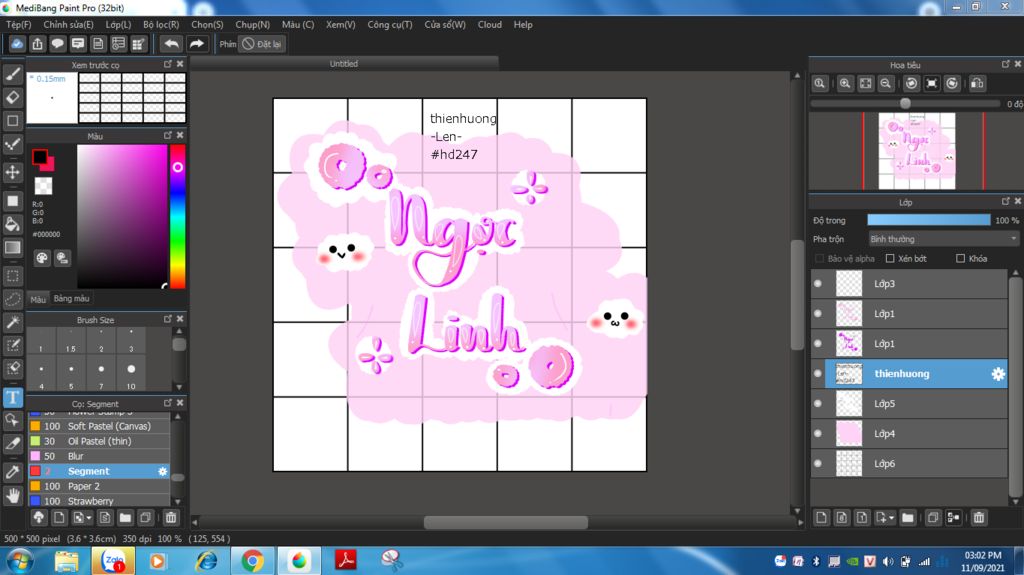1024x575 pixels.
Task: Toggle visibility of thienhuong layer
Action: [818, 374]
